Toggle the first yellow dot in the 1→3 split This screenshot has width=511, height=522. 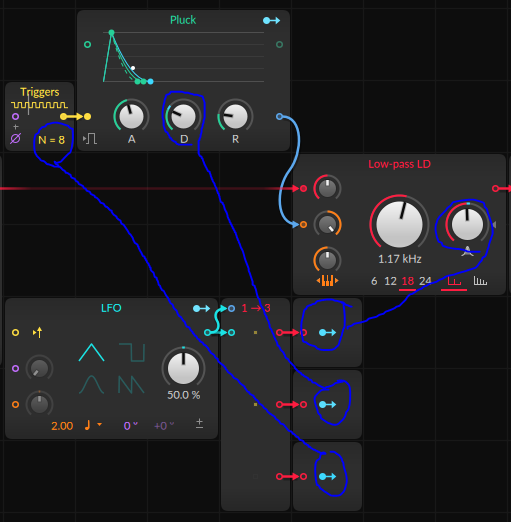click(255, 332)
